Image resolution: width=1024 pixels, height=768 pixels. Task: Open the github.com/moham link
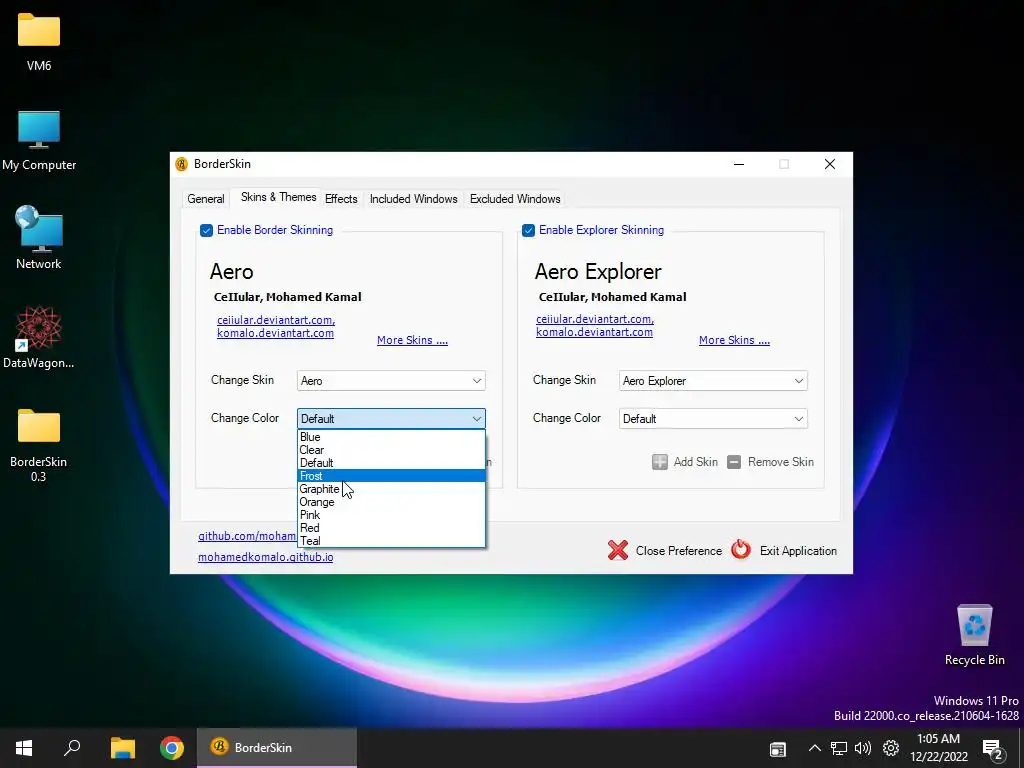[x=247, y=536]
